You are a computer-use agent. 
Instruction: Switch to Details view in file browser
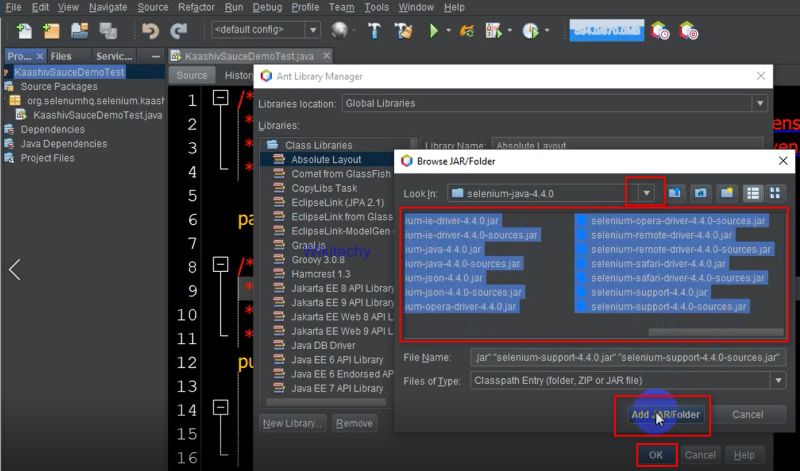775,193
